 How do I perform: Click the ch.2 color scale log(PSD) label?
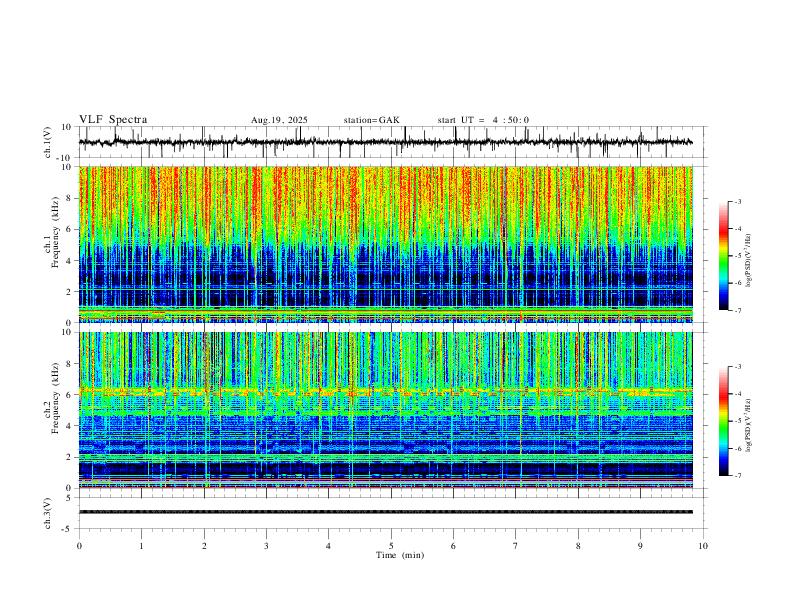click(x=748, y=425)
